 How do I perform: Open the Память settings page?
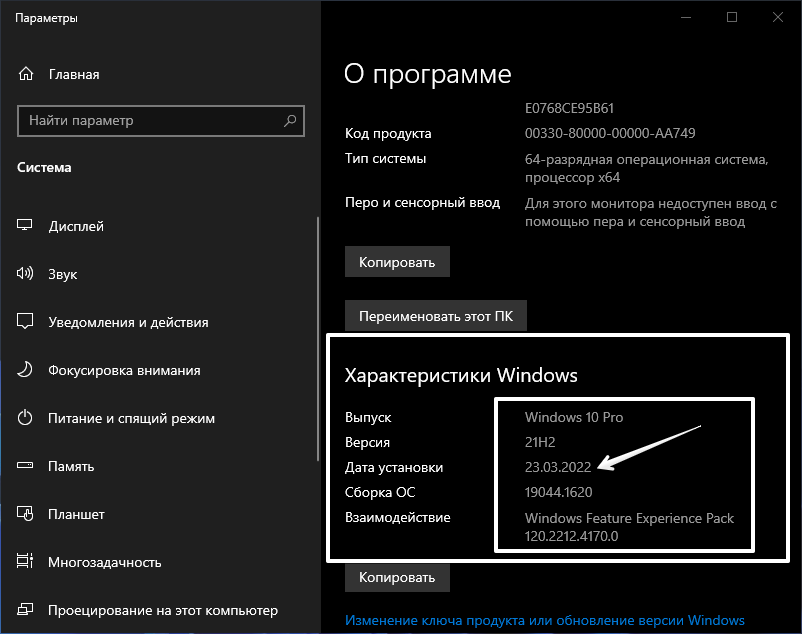(x=71, y=466)
